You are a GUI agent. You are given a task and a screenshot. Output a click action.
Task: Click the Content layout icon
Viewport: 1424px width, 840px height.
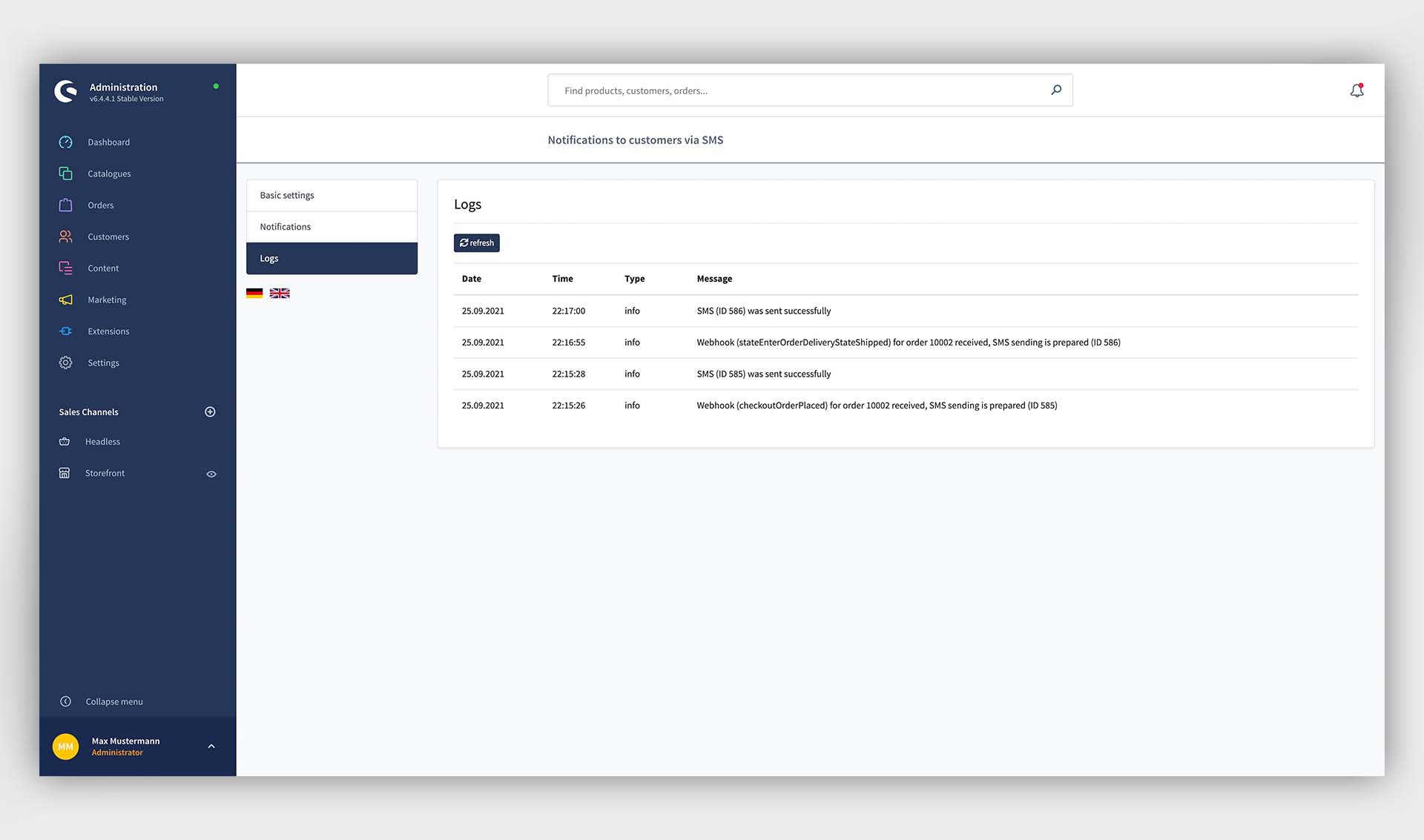65,268
